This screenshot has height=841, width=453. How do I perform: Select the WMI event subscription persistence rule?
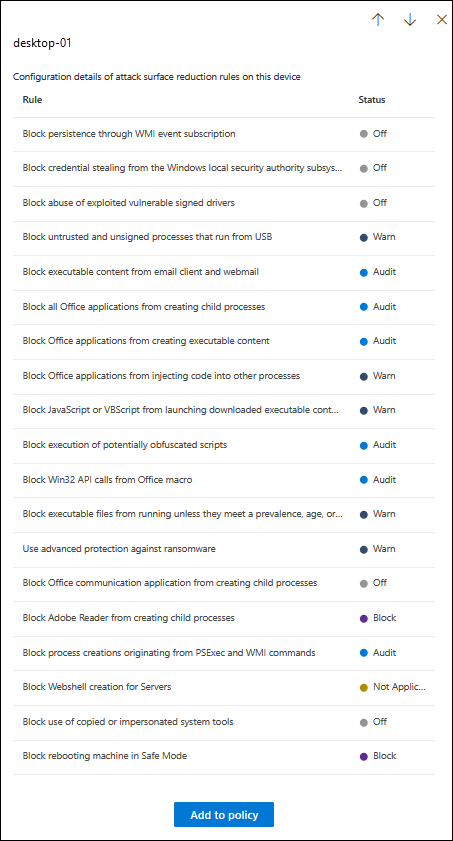pos(224,134)
